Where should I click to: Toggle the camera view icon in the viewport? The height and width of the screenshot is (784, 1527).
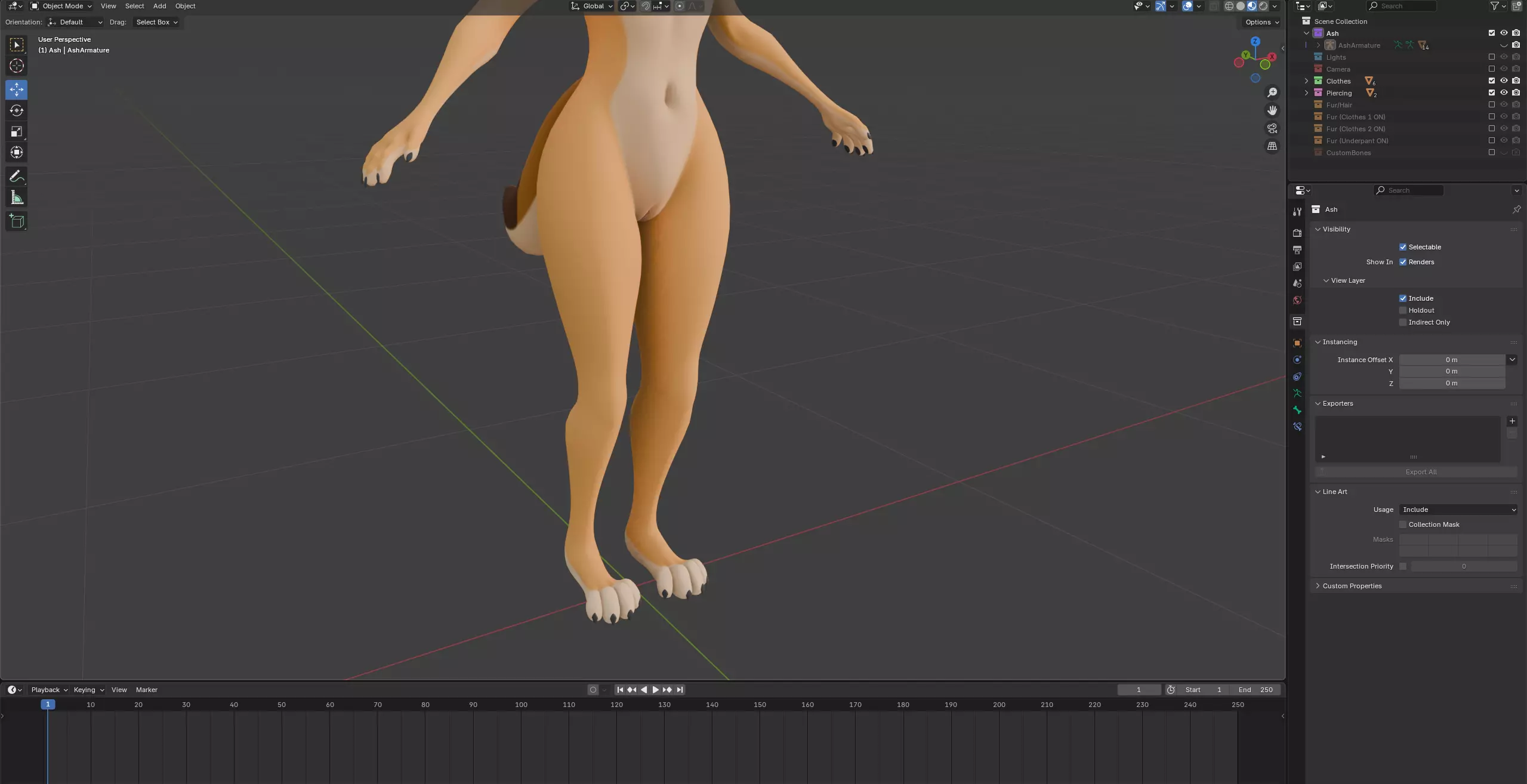click(1272, 128)
